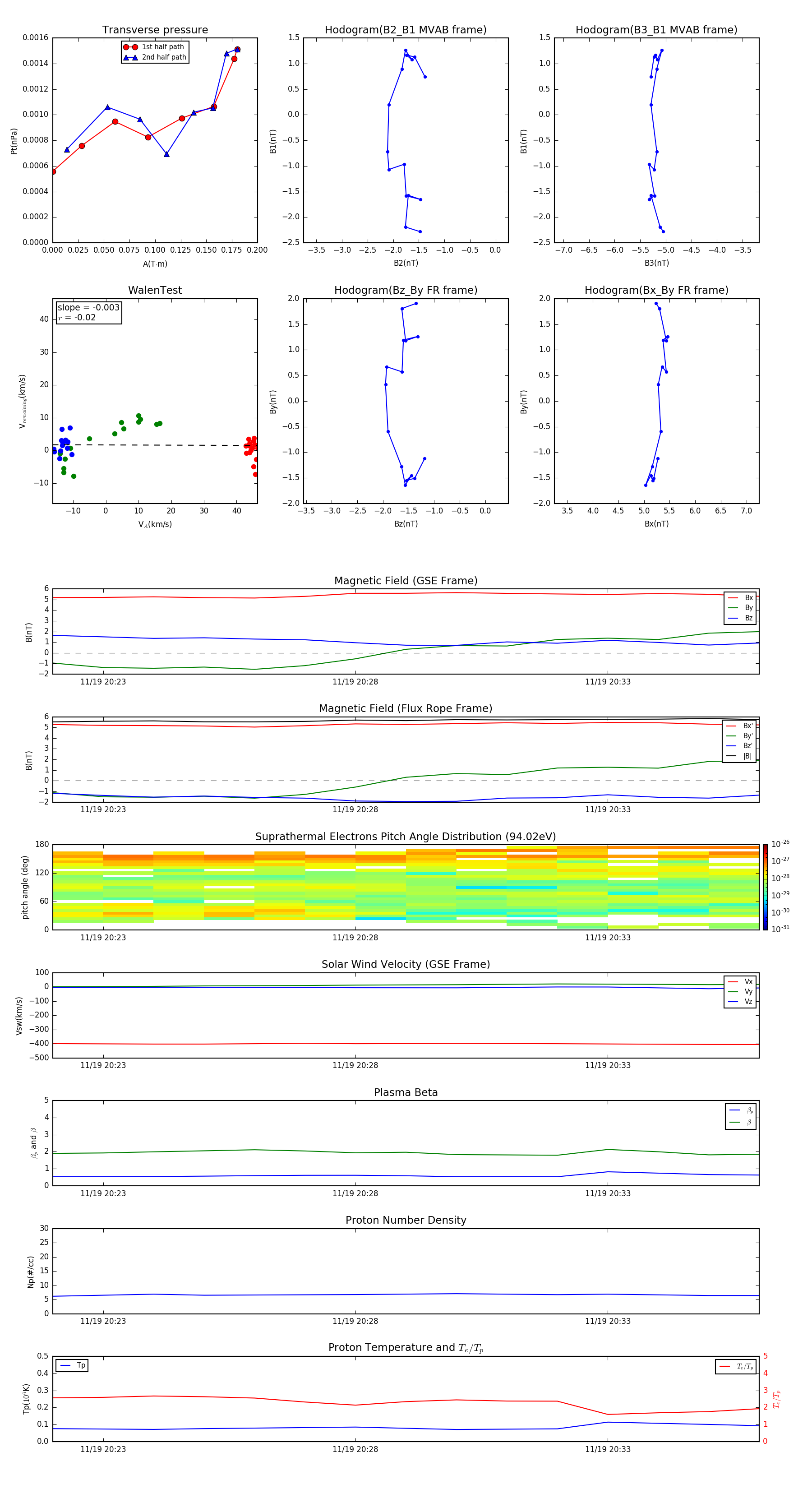Click the 'Hodogram(B3_B1 MVAB frame)' title
This screenshot has width=812, height=1489.
[x=656, y=30]
